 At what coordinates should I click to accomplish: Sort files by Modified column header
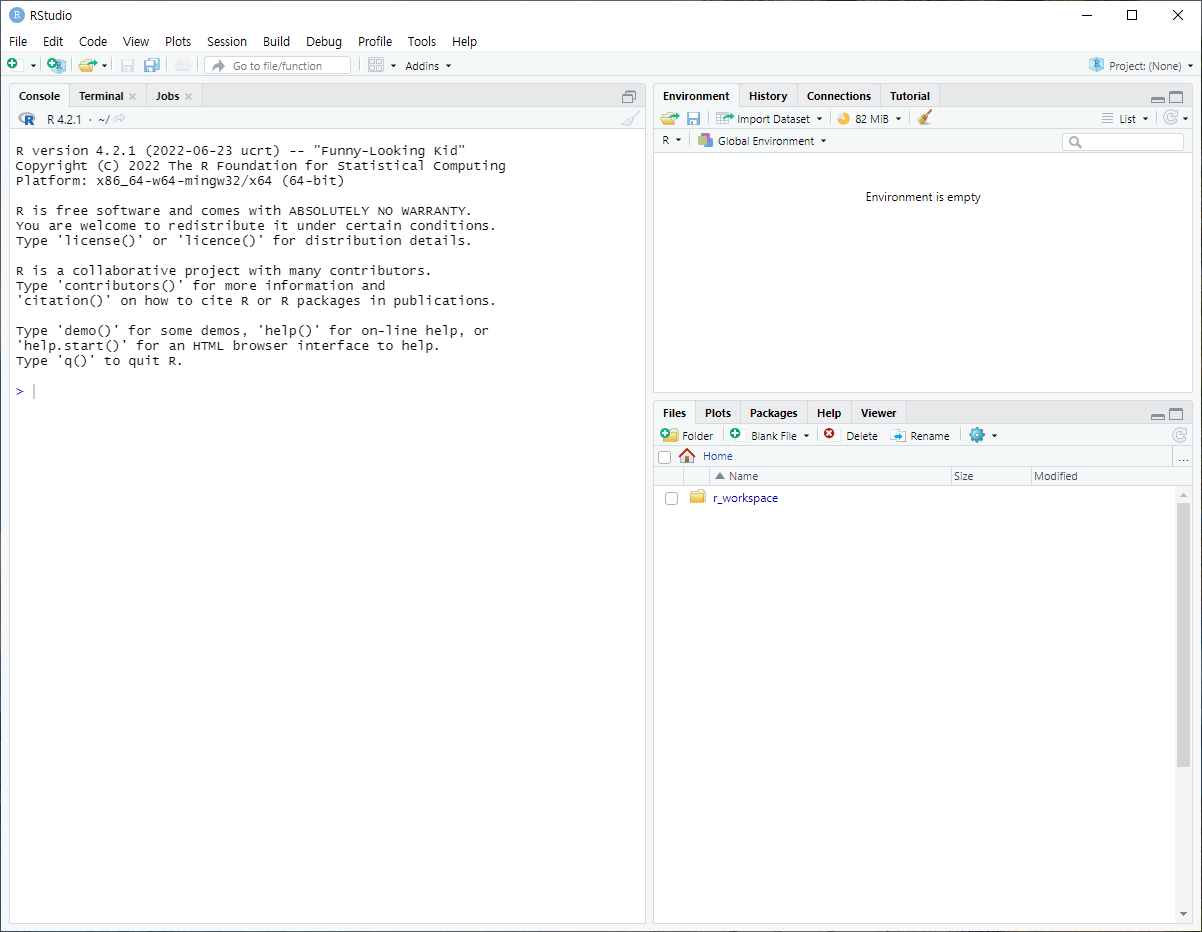point(1103,476)
